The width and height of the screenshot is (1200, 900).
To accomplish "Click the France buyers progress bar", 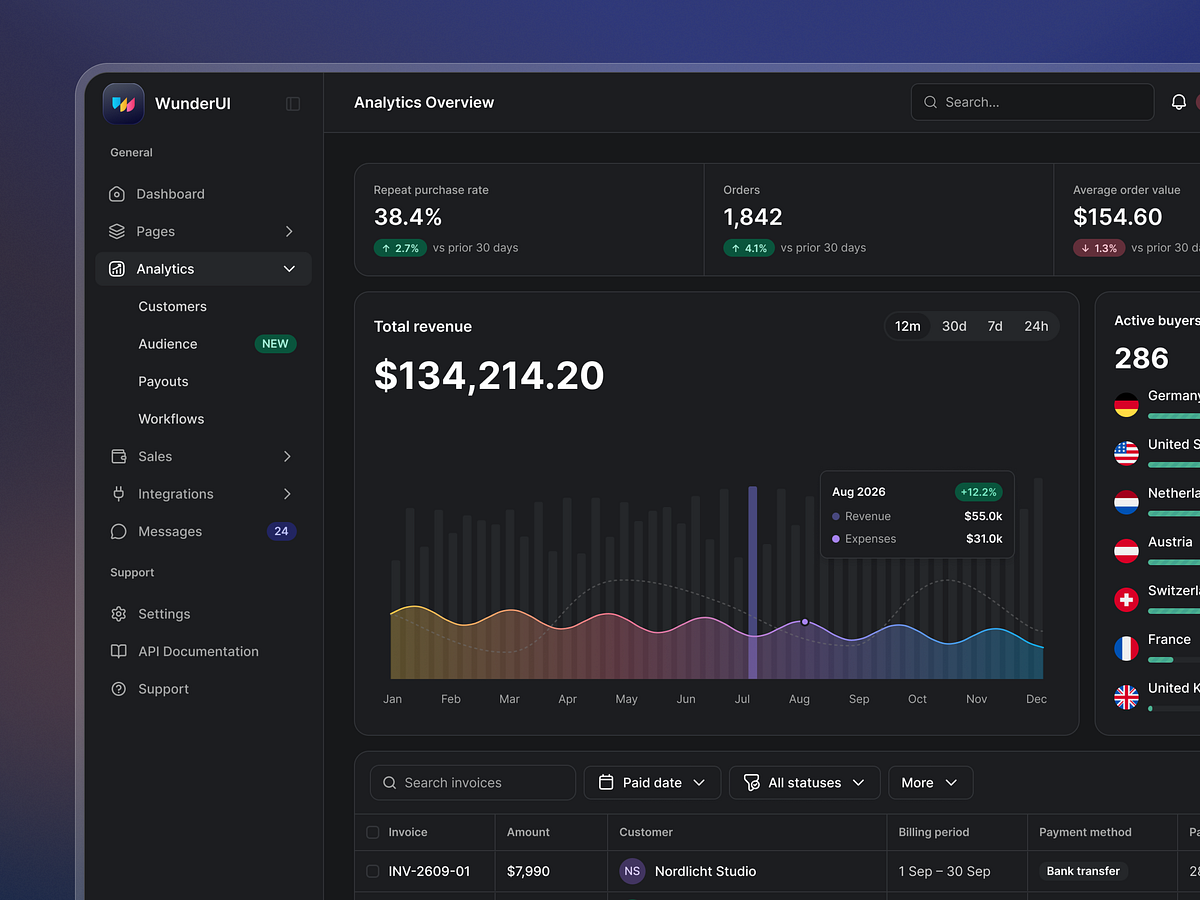I will click(x=1174, y=660).
